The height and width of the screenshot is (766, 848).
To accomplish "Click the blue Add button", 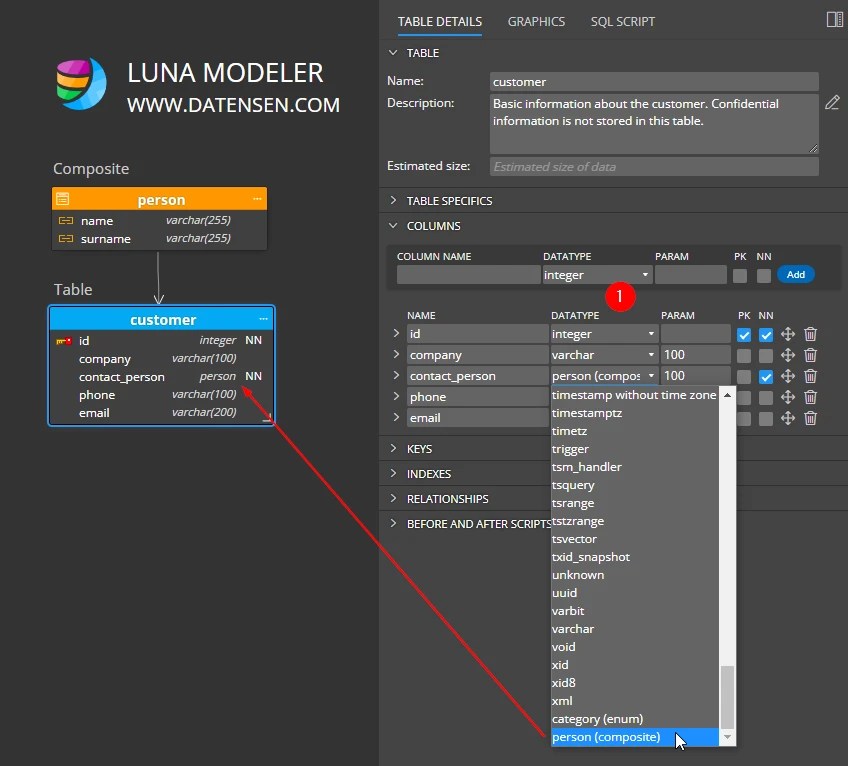I will [795, 274].
